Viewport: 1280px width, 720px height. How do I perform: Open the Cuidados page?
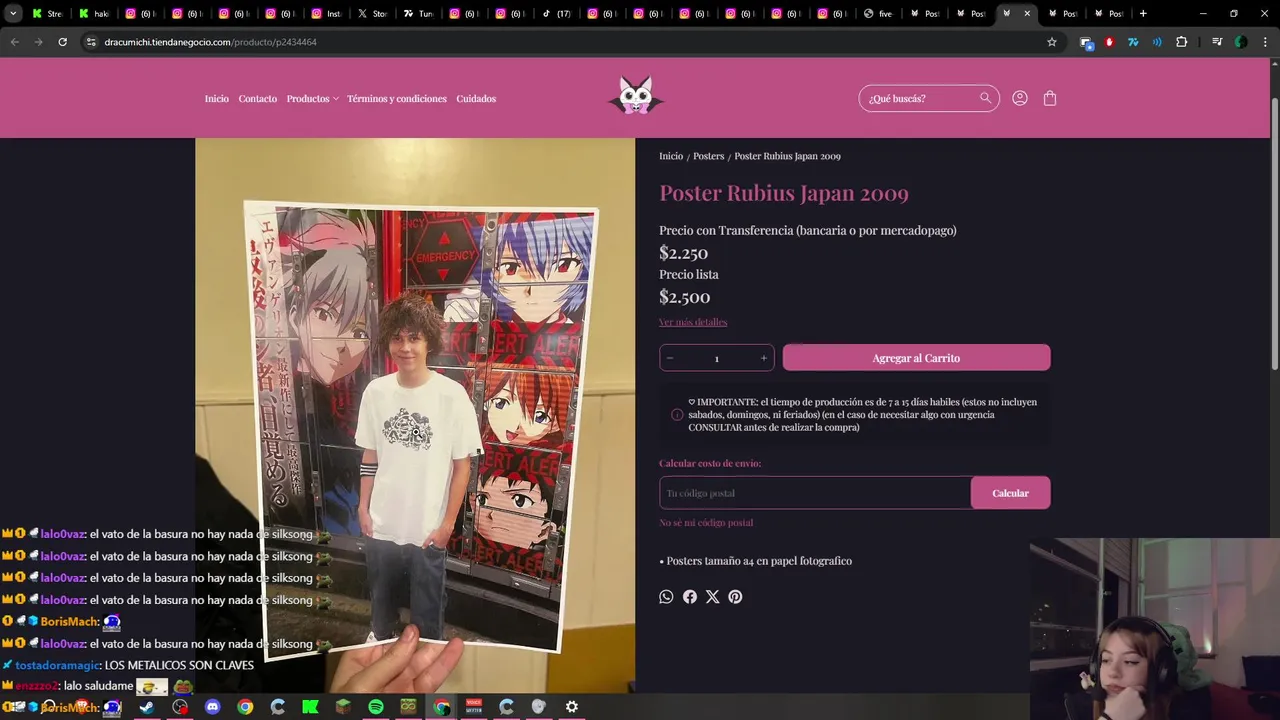coord(476,99)
